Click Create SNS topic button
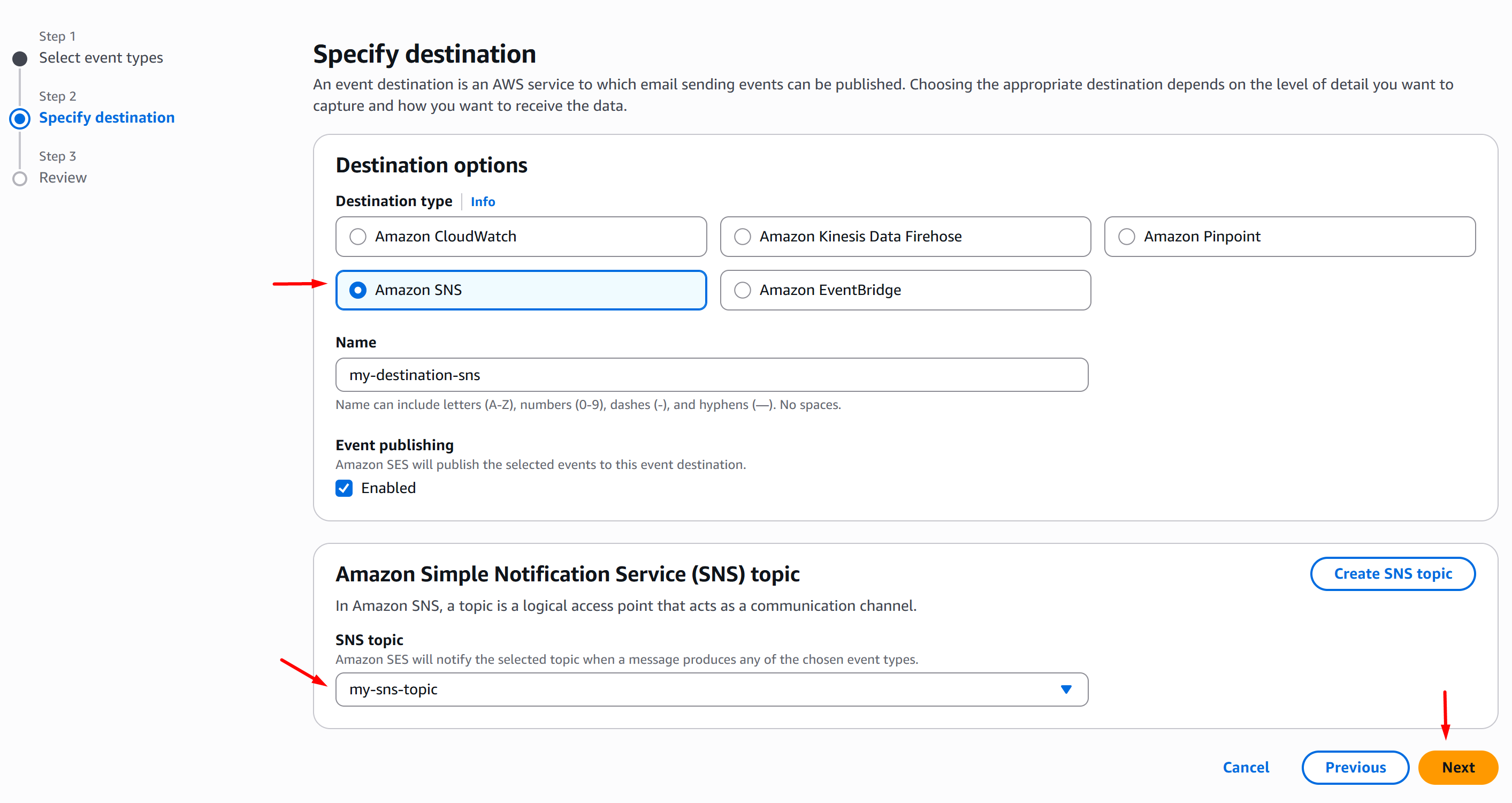 click(x=1392, y=573)
